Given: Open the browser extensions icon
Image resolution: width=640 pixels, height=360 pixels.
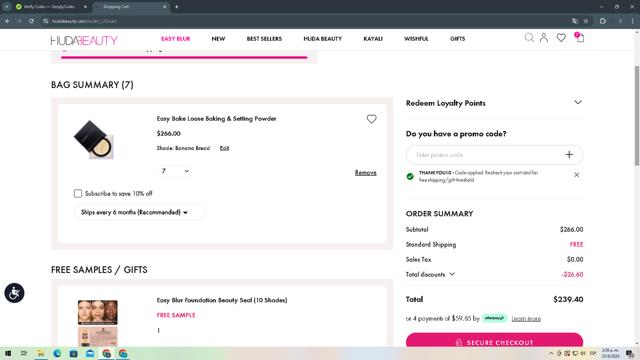Looking at the screenshot, I should [x=603, y=21].
